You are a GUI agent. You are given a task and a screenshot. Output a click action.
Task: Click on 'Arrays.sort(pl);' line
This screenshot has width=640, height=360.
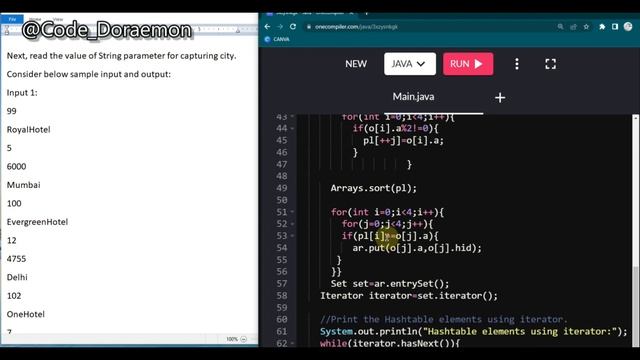click(373, 188)
